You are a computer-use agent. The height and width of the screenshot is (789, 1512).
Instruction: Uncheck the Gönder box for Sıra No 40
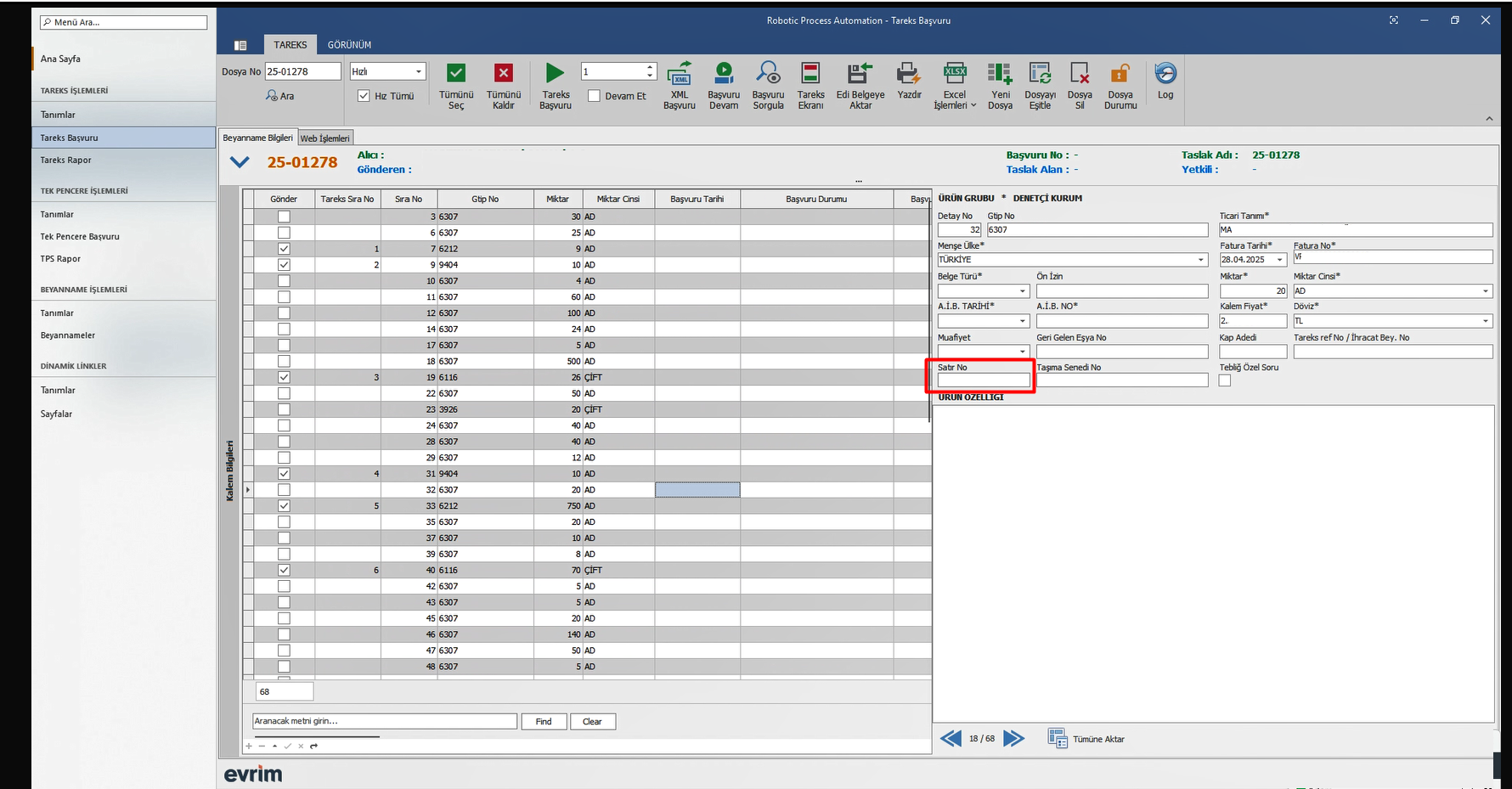pyautogui.click(x=284, y=570)
